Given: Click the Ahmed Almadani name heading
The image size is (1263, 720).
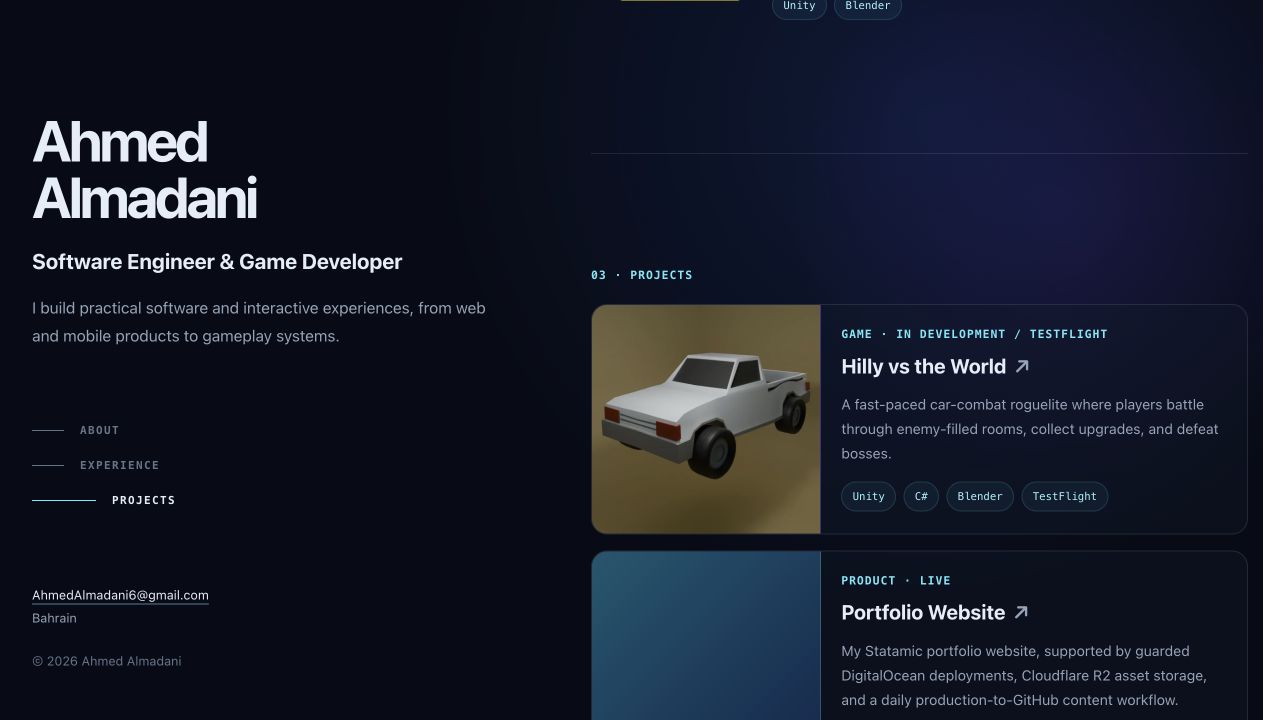Looking at the screenshot, I should pos(145,170).
